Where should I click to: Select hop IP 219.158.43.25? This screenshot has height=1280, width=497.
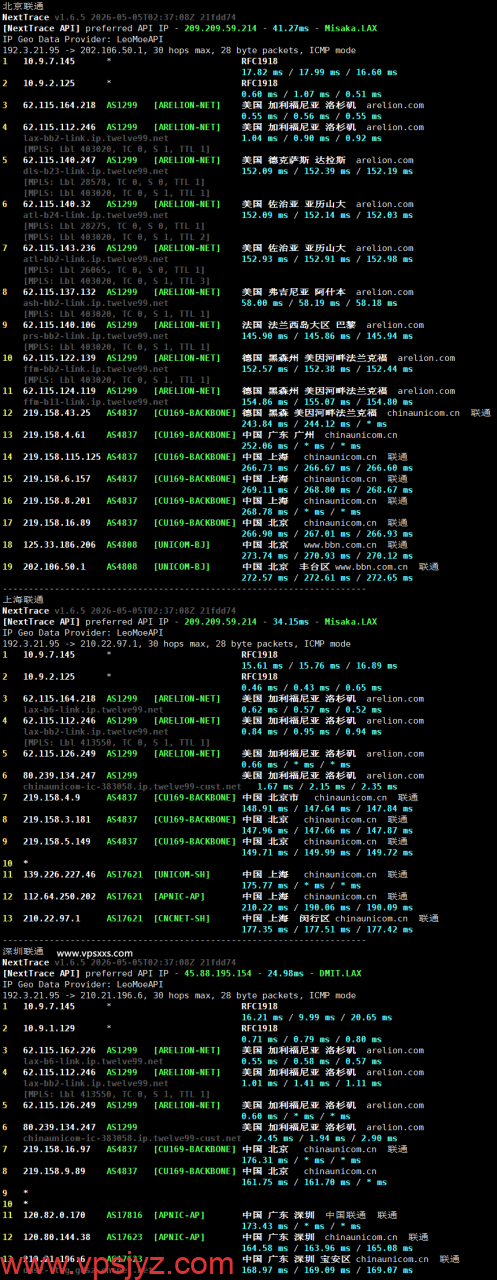pos(57,413)
